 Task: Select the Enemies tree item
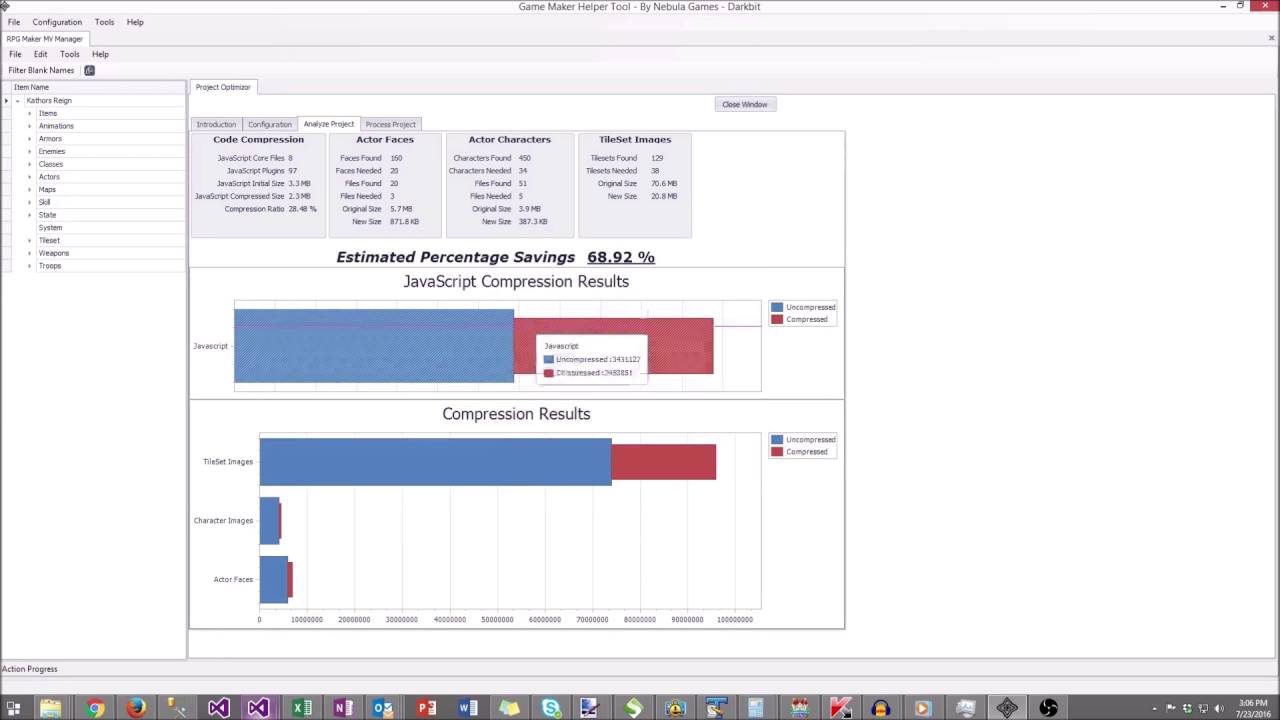[x=51, y=151]
